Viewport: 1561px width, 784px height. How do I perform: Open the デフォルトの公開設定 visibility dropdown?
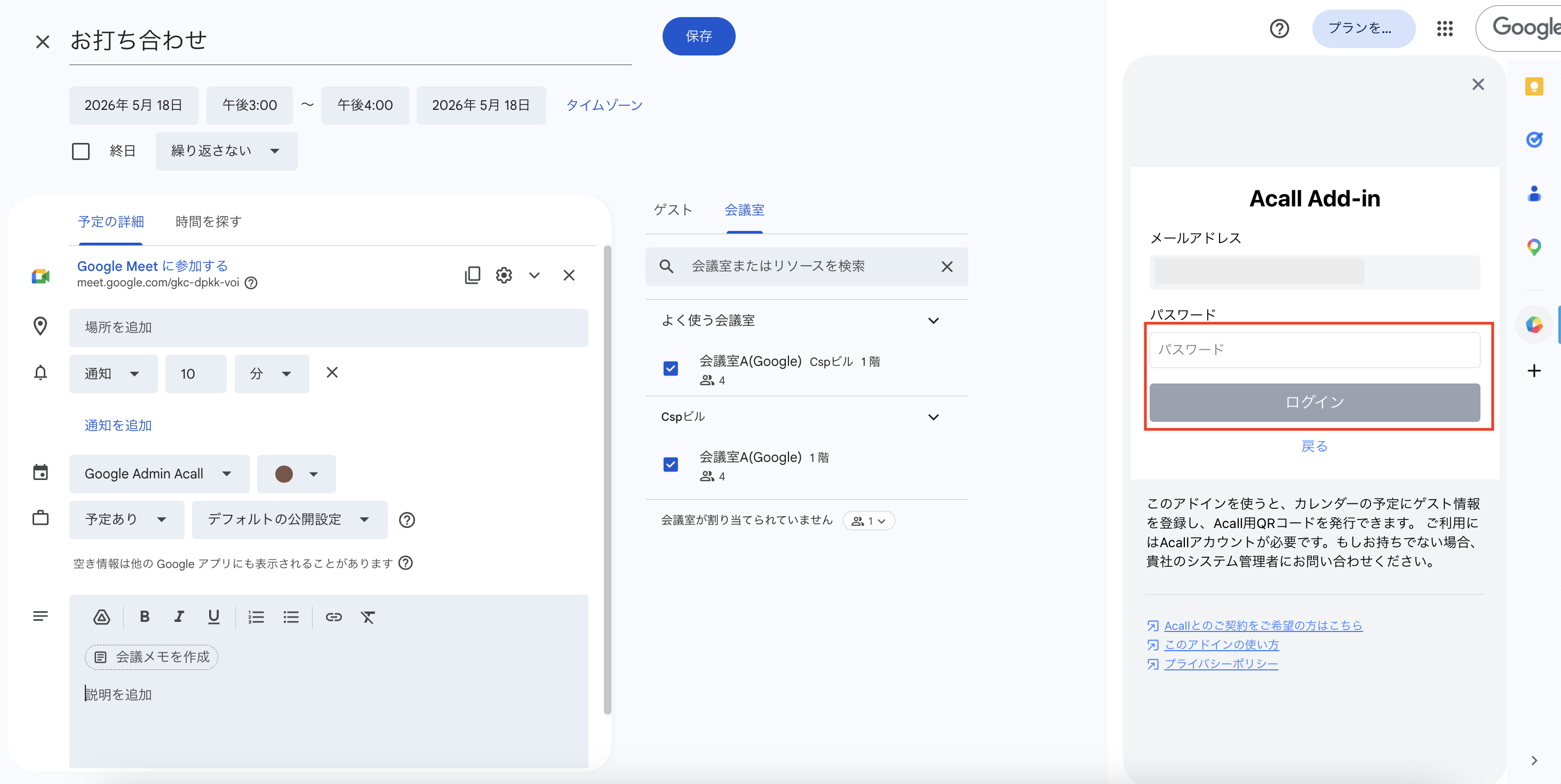[289, 520]
